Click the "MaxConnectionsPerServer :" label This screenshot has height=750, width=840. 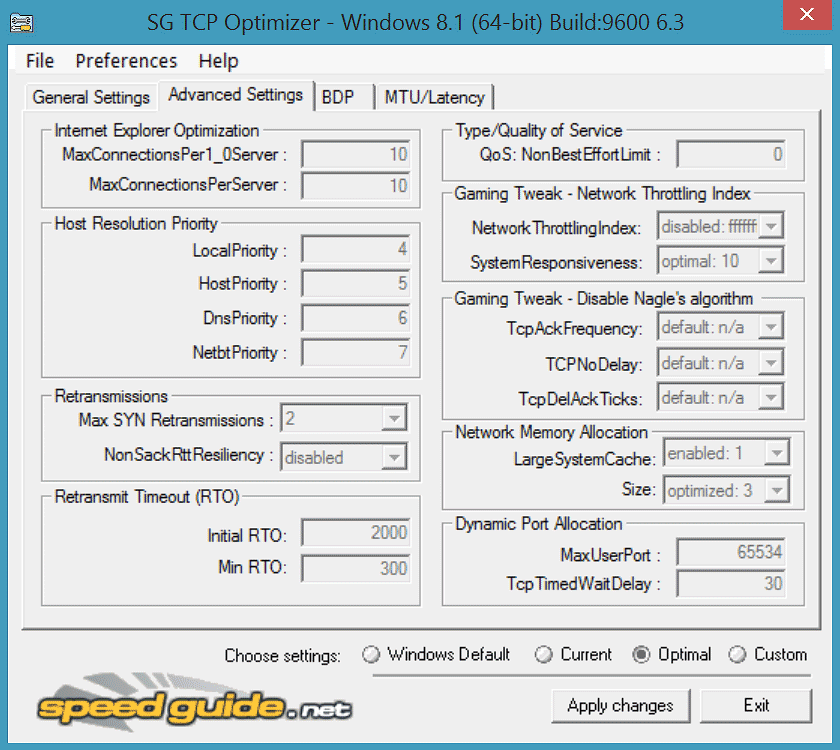pos(188,185)
